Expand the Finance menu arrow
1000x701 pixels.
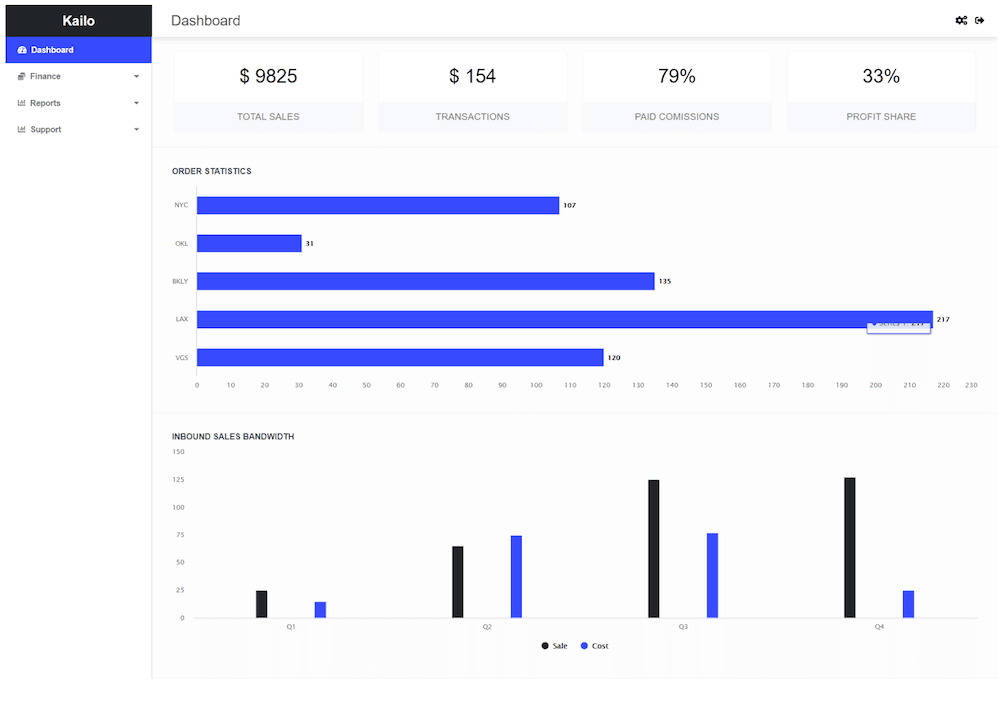point(136,77)
